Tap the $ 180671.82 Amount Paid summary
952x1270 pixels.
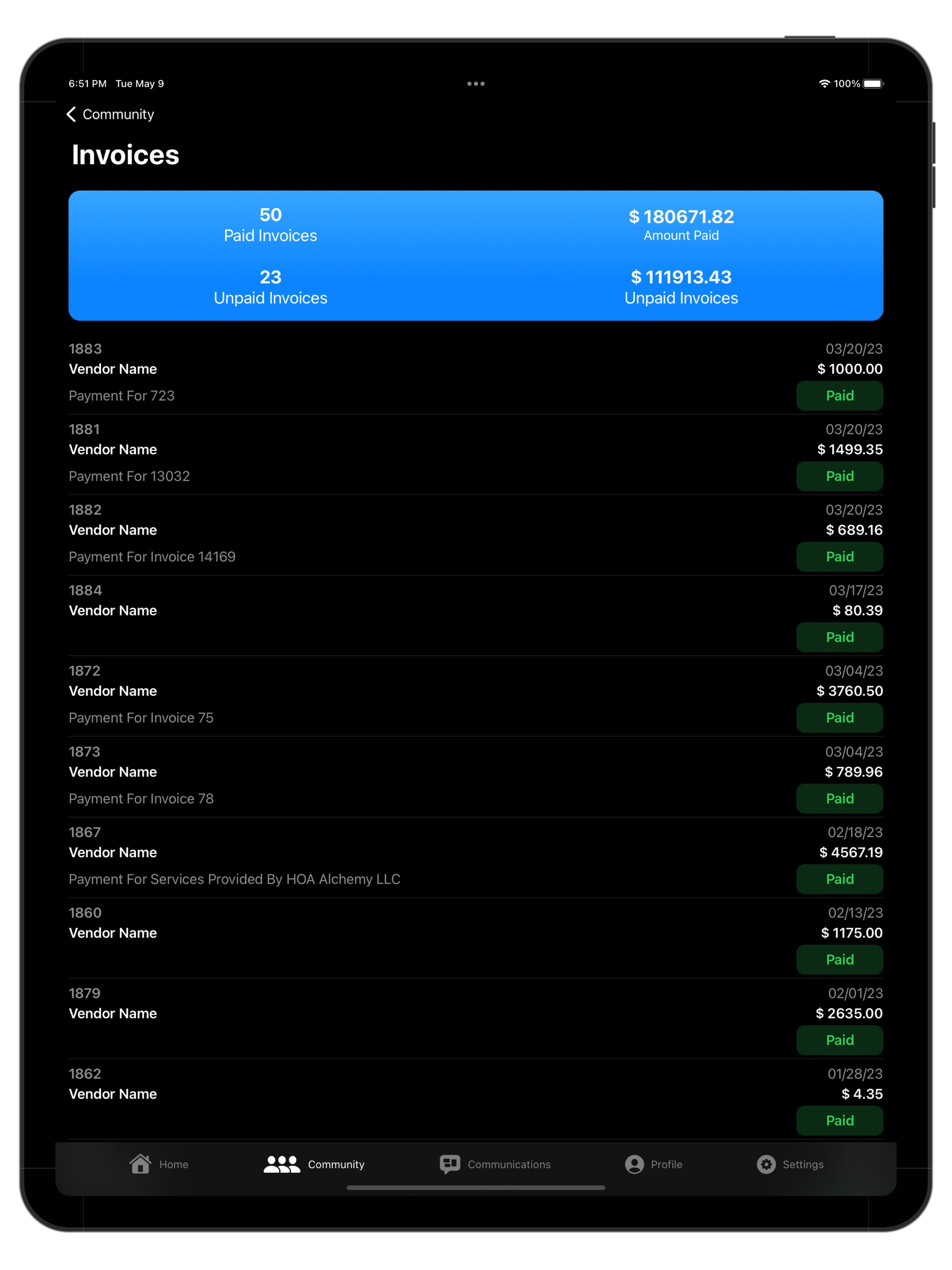pyautogui.click(x=681, y=225)
